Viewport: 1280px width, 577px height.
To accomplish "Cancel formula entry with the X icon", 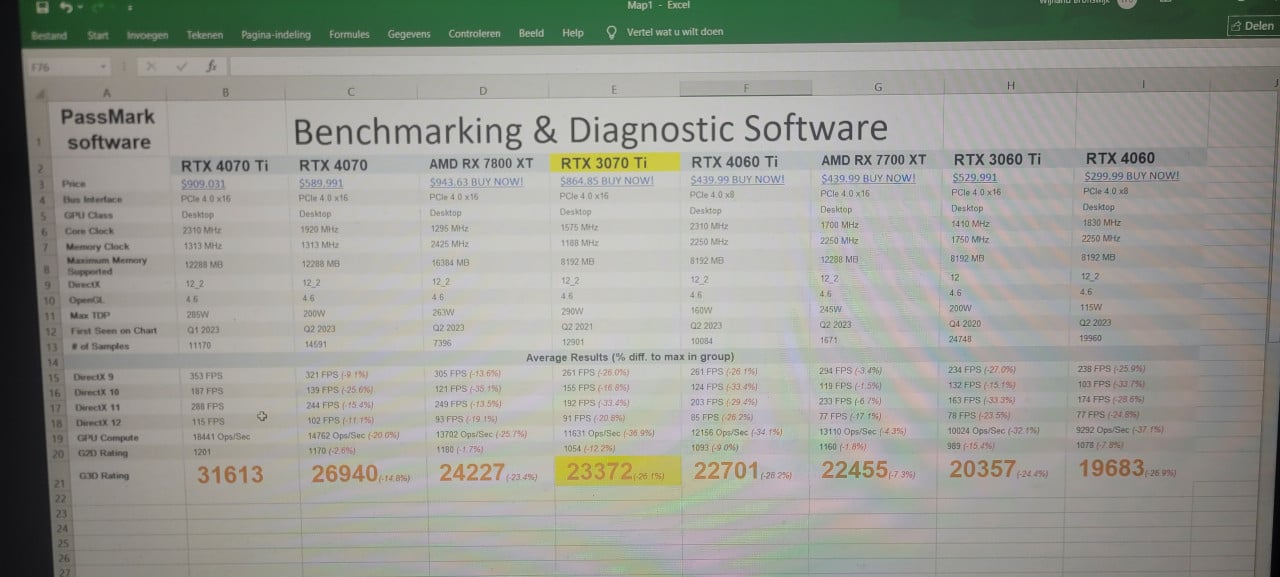I will point(151,66).
